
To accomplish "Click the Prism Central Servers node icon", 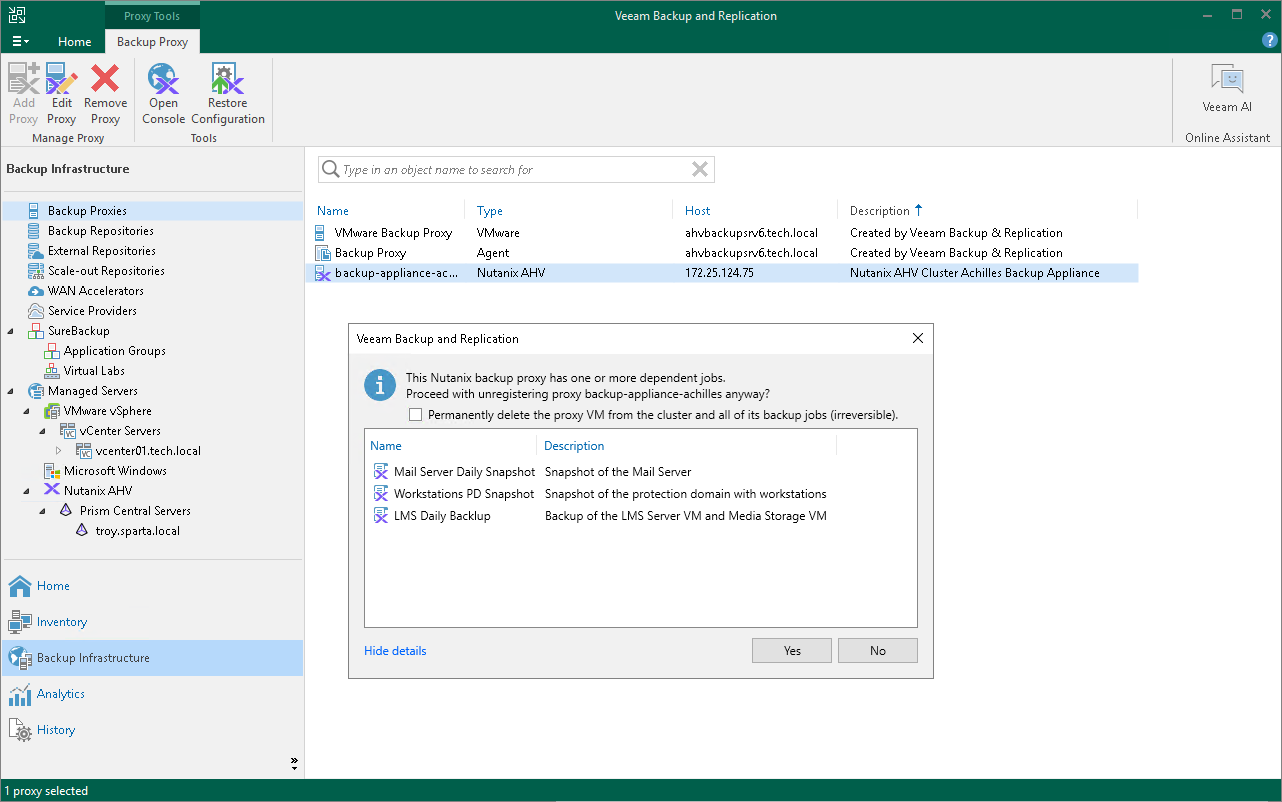I will (66, 511).
